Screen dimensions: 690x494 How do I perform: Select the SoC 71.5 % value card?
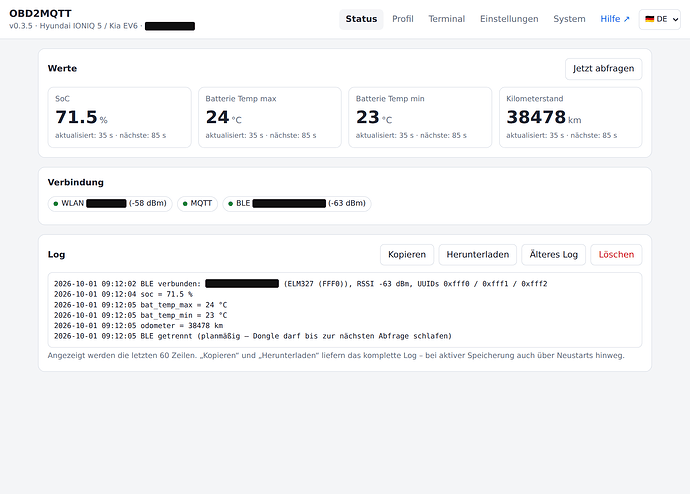pyautogui.click(x=119, y=117)
